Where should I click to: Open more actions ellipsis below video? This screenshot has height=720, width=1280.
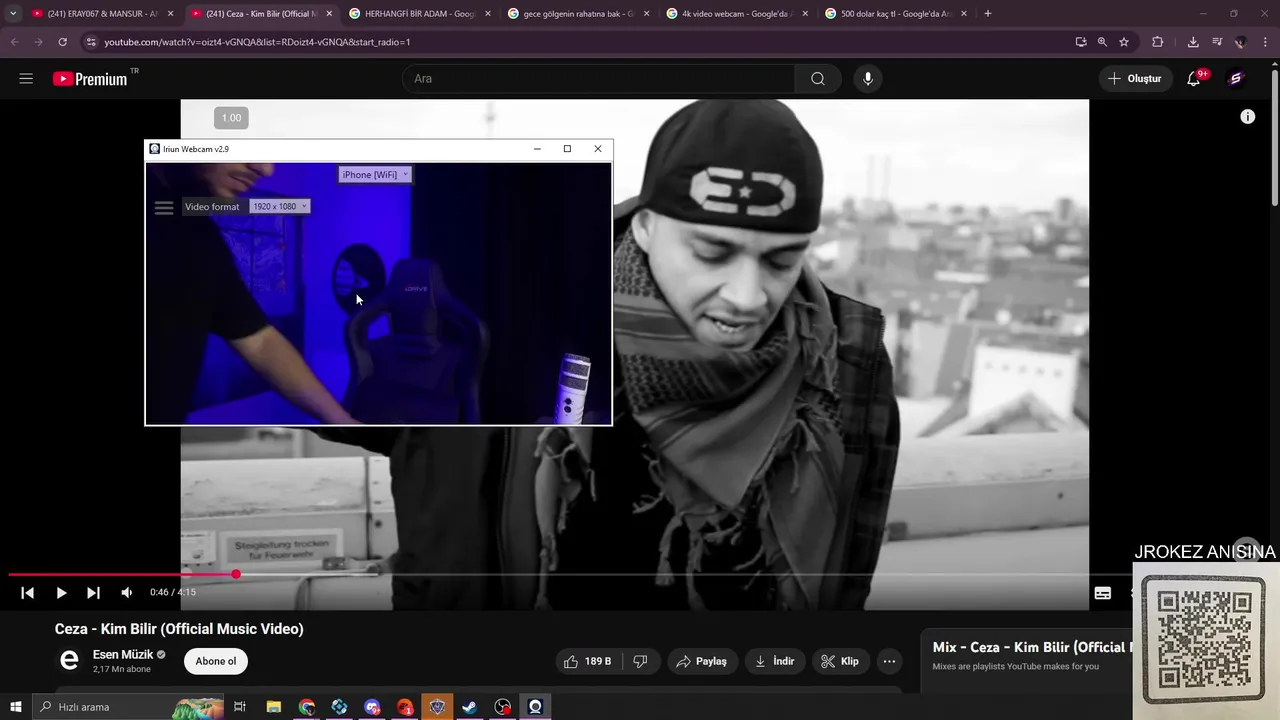click(x=889, y=661)
